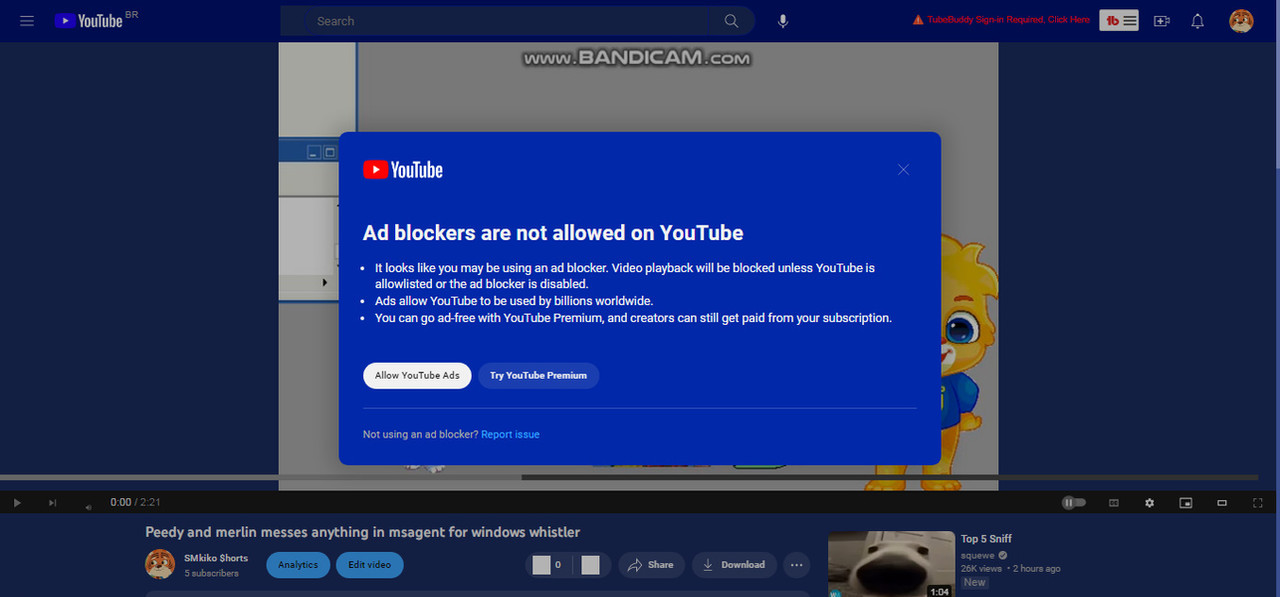The image size is (1280, 597).
Task: Click the video progress bar
Action: 629,477
